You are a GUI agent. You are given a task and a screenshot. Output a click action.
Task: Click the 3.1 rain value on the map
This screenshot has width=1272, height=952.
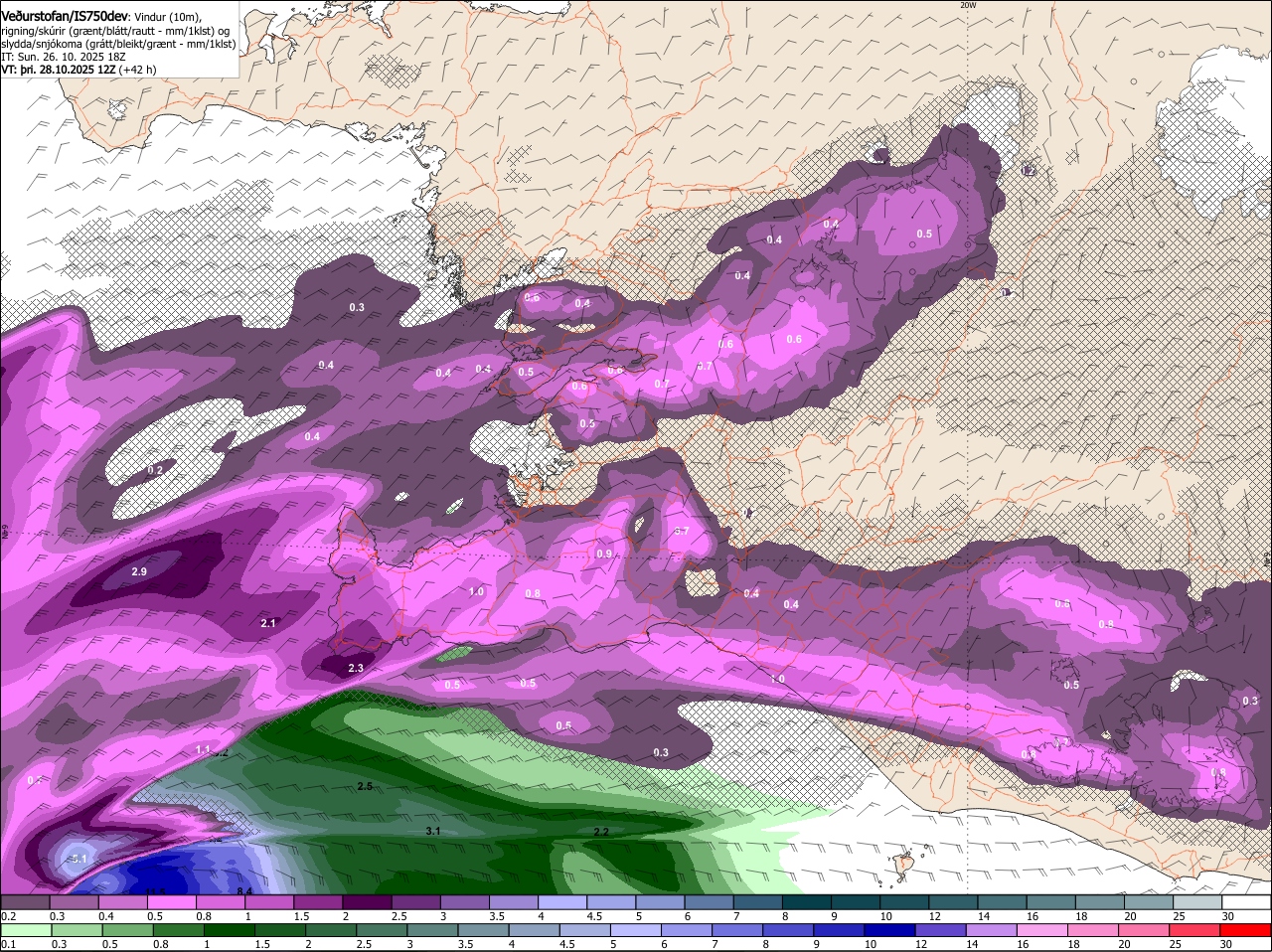[433, 831]
